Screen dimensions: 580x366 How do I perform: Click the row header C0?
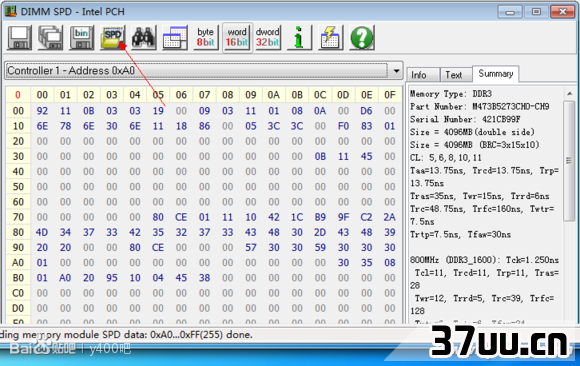(18, 293)
